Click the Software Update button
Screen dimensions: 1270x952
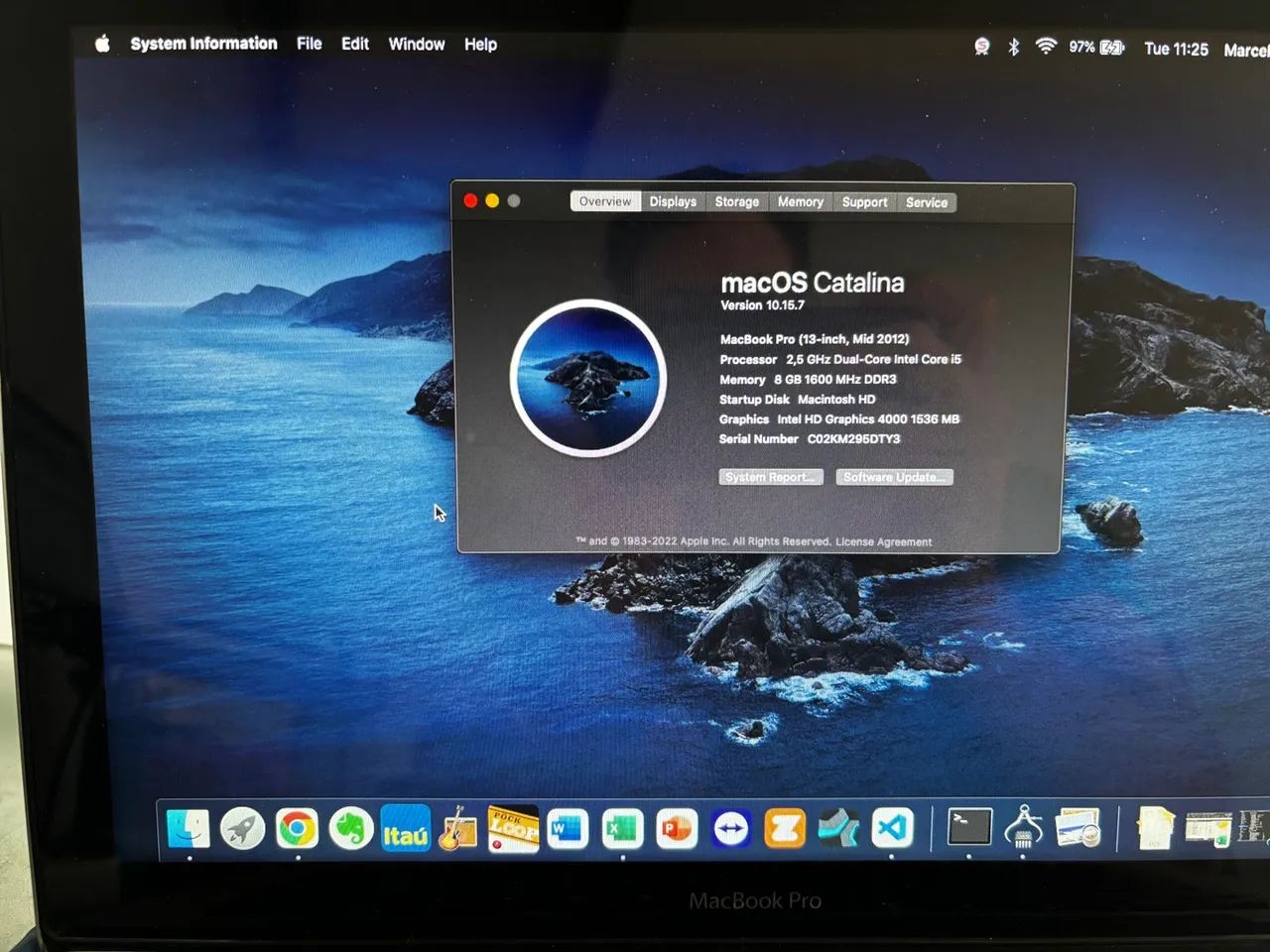tap(894, 477)
